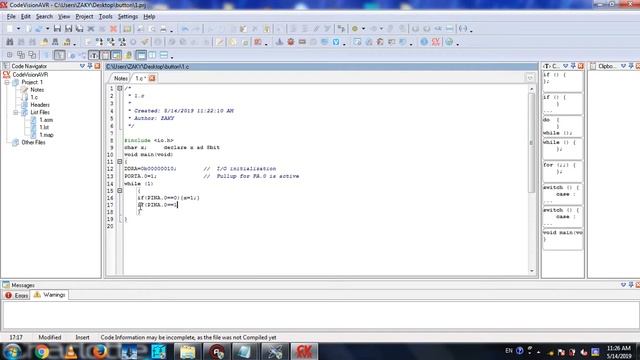
Task: Pin the Code Templates panel
Action: click(x=573, y=66)
